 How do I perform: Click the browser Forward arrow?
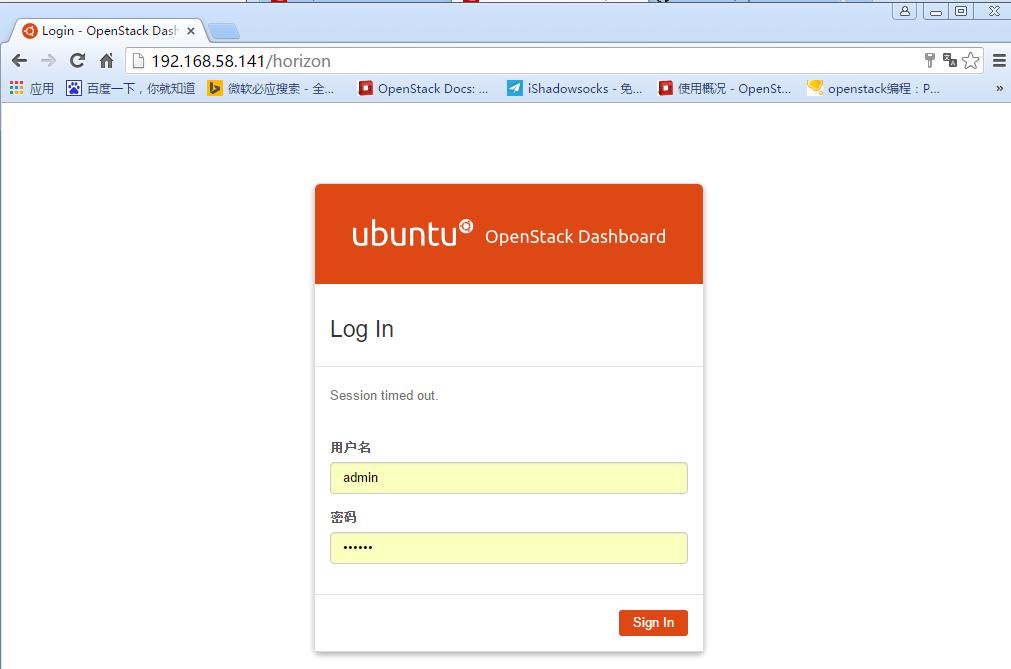[48, 61]
